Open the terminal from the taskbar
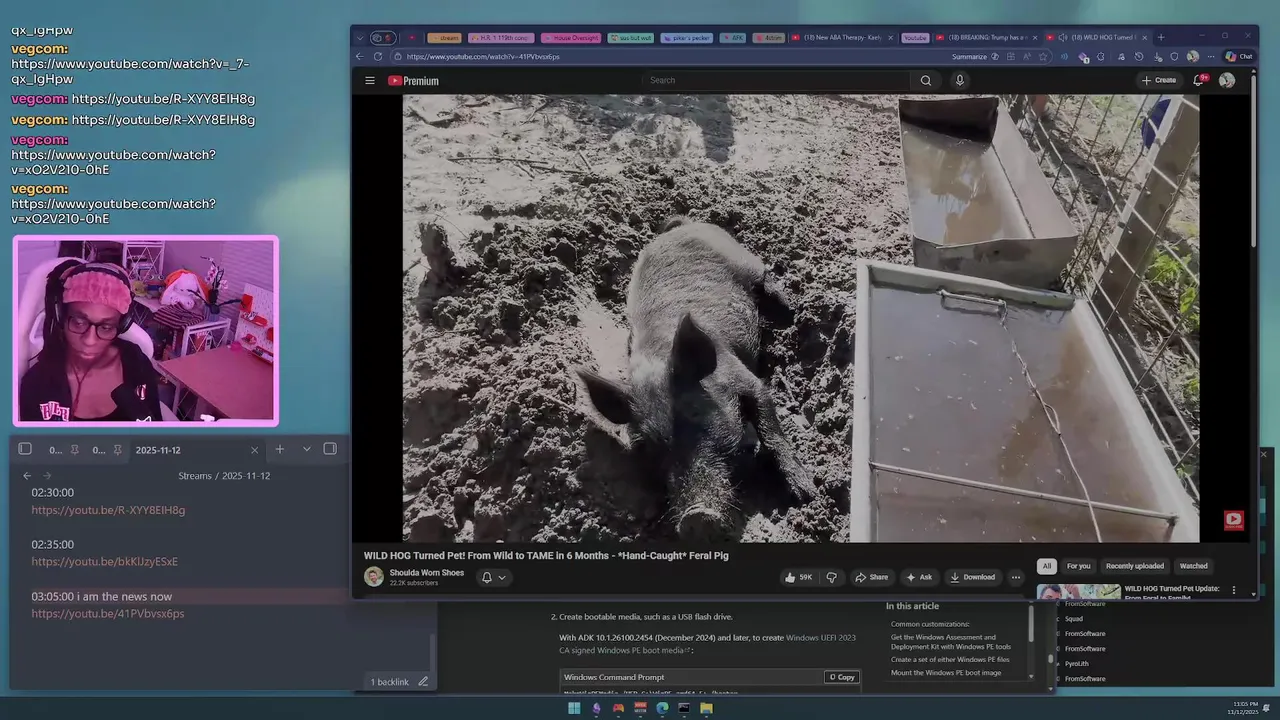Screen dimensions: 1280x720 point(684,708)
